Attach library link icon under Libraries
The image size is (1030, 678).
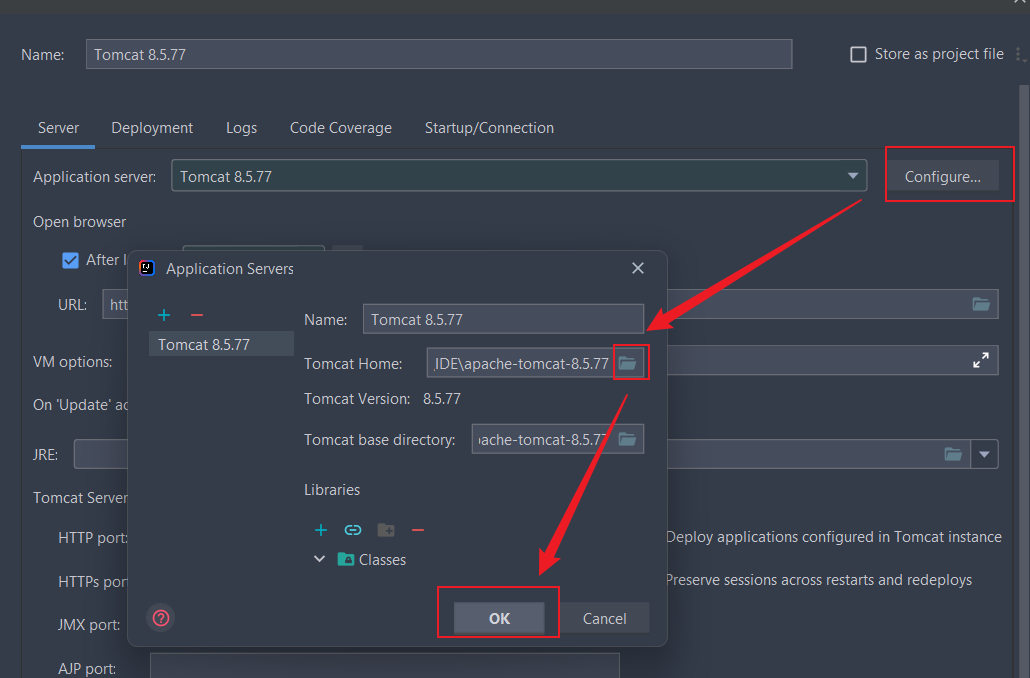(353, 530)
